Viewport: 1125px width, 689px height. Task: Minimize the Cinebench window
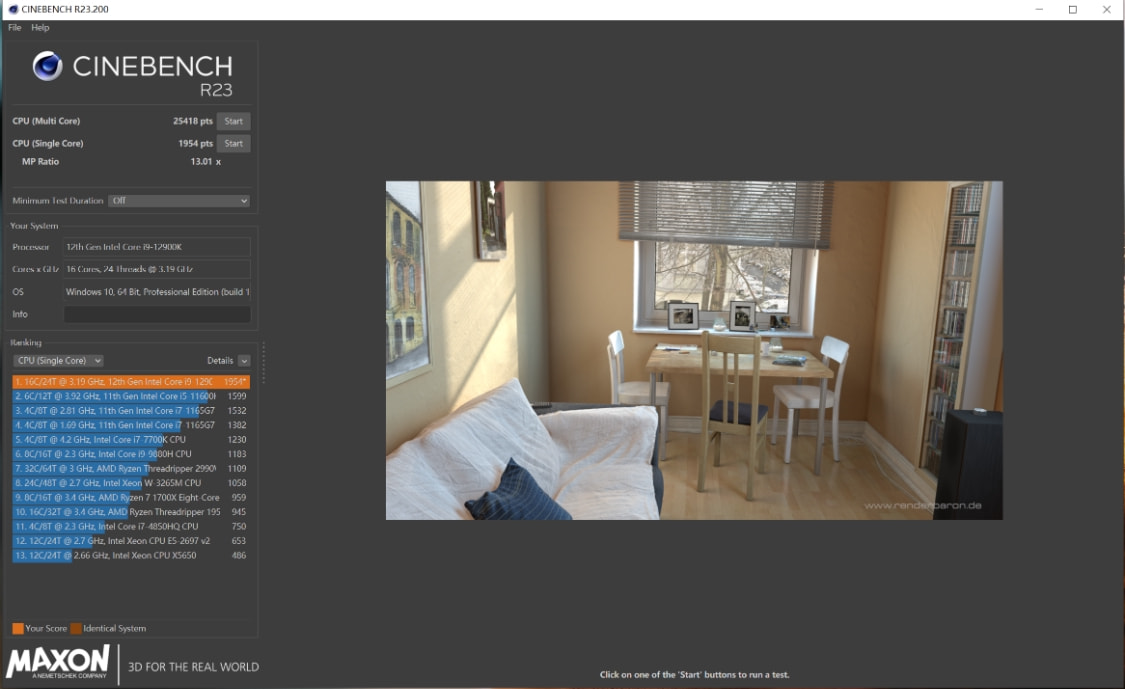(1039, 9)
